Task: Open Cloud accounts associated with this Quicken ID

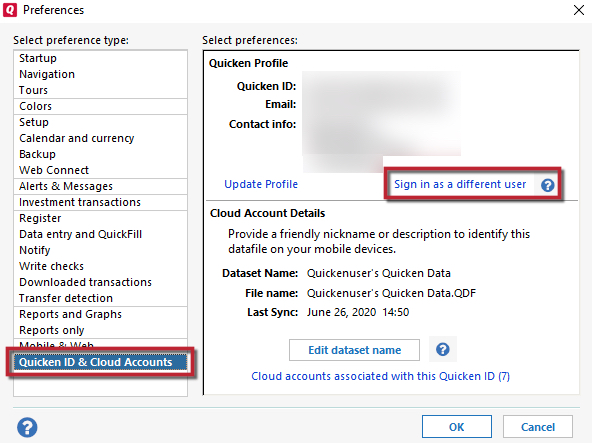Action: pos(381,377)
